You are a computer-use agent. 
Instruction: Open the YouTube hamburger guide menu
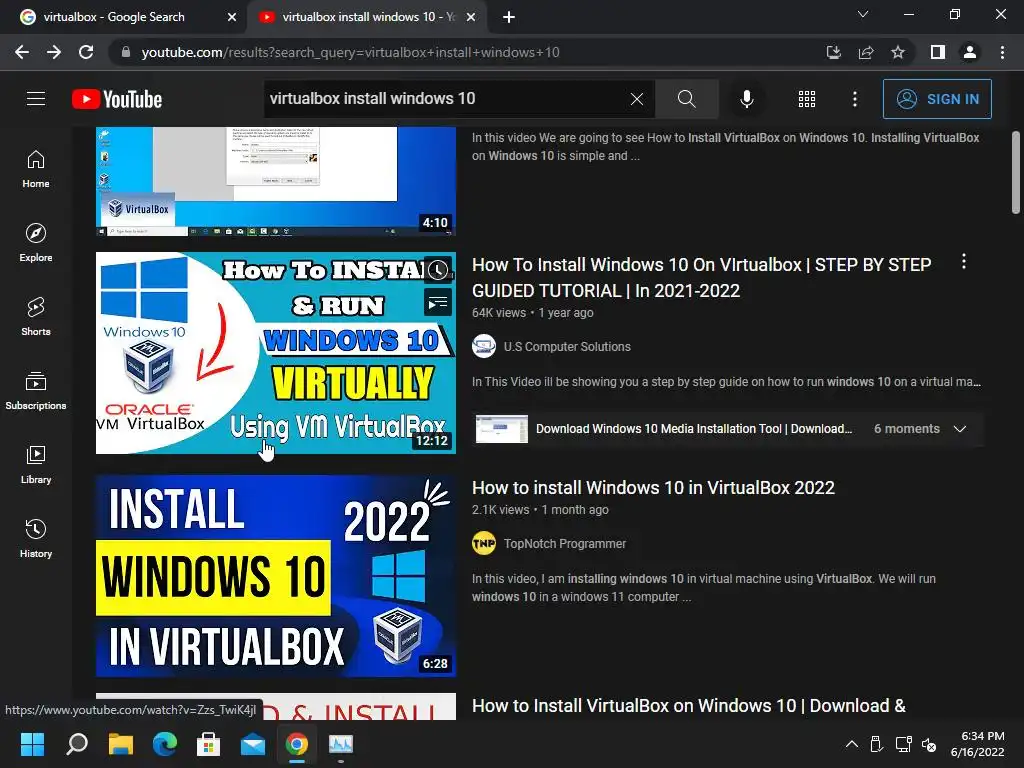[36, 99]
